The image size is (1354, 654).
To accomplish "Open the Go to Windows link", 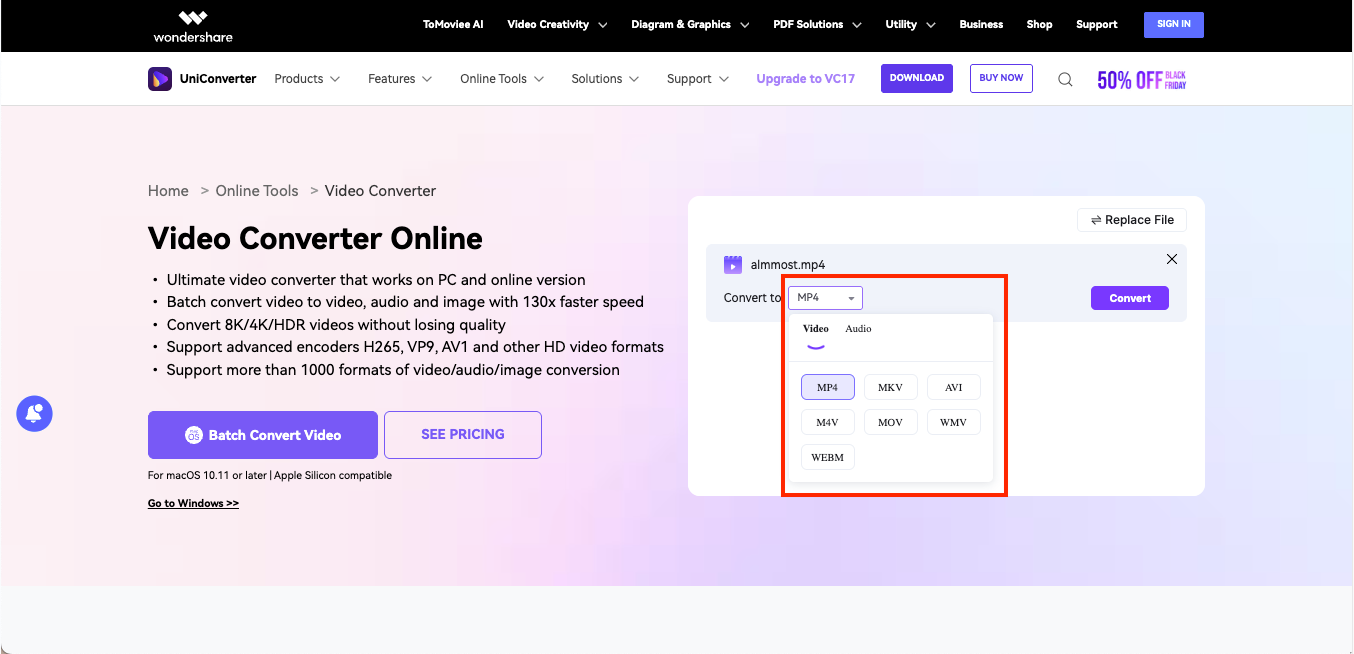I will [x=193, y=503].
